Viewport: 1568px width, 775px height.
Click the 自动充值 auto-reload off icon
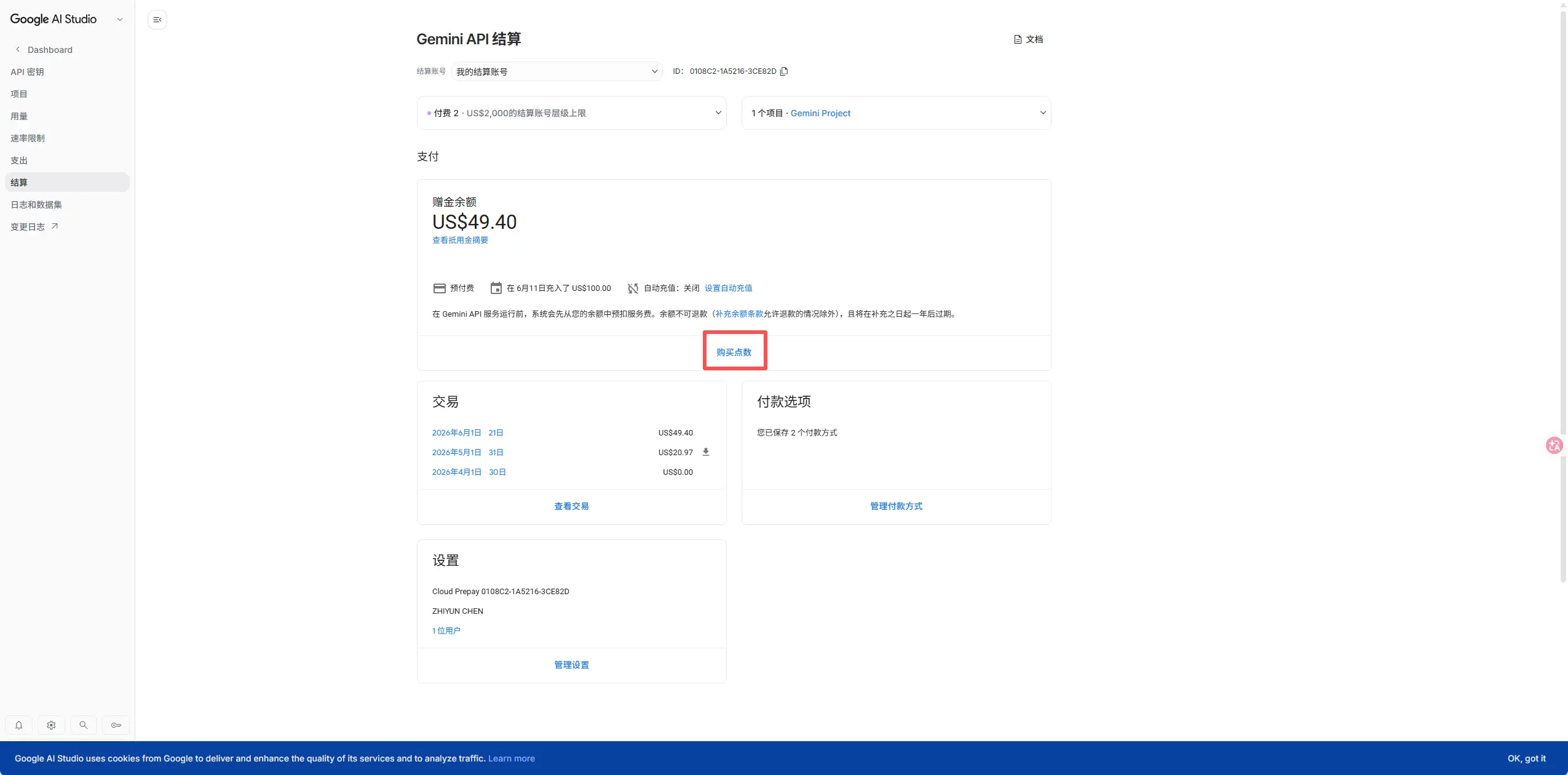[x=633, y=288]
